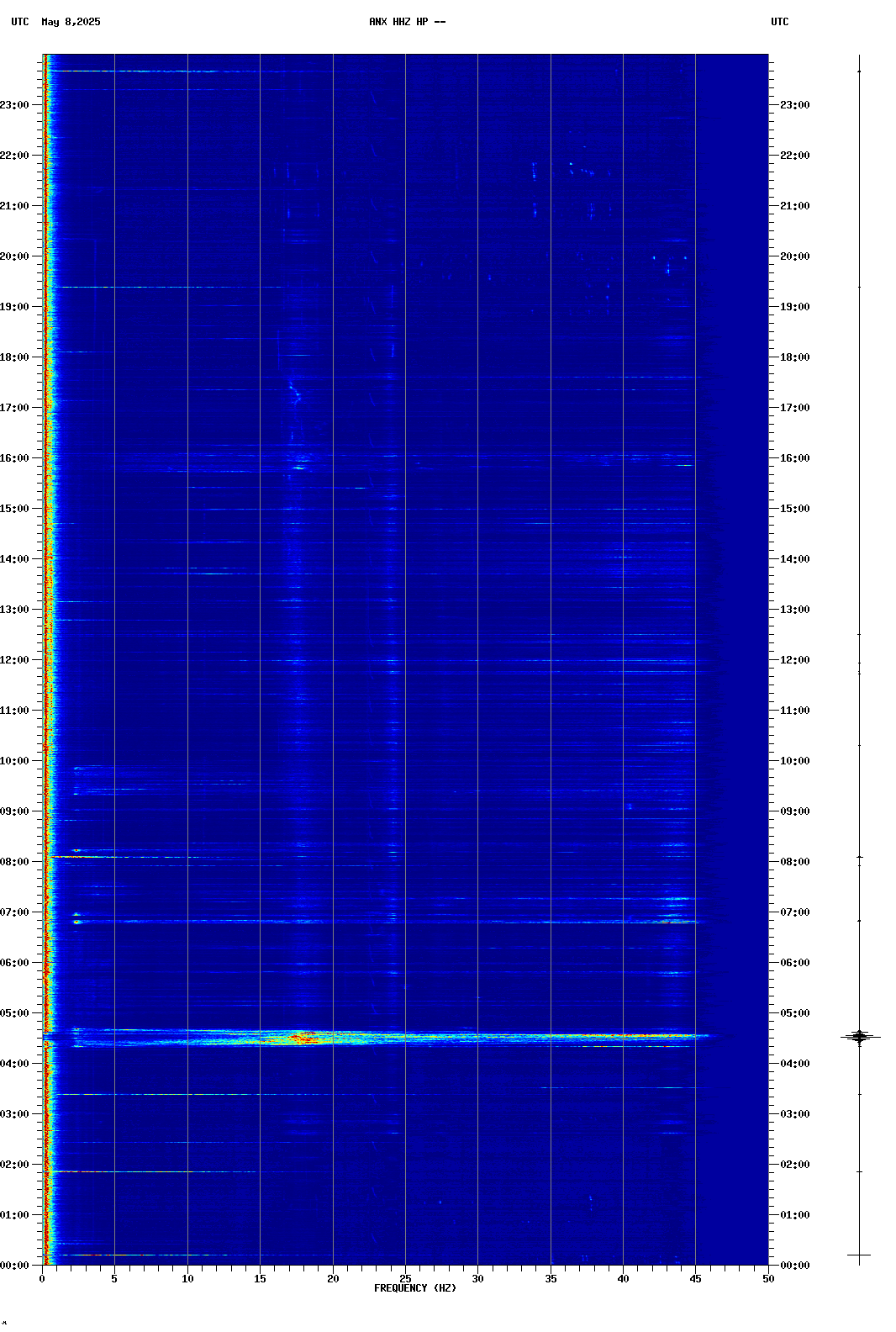Click the 07:00 label on right time axis
This screenshot has width=896, height=1332.
pos(795,912)
